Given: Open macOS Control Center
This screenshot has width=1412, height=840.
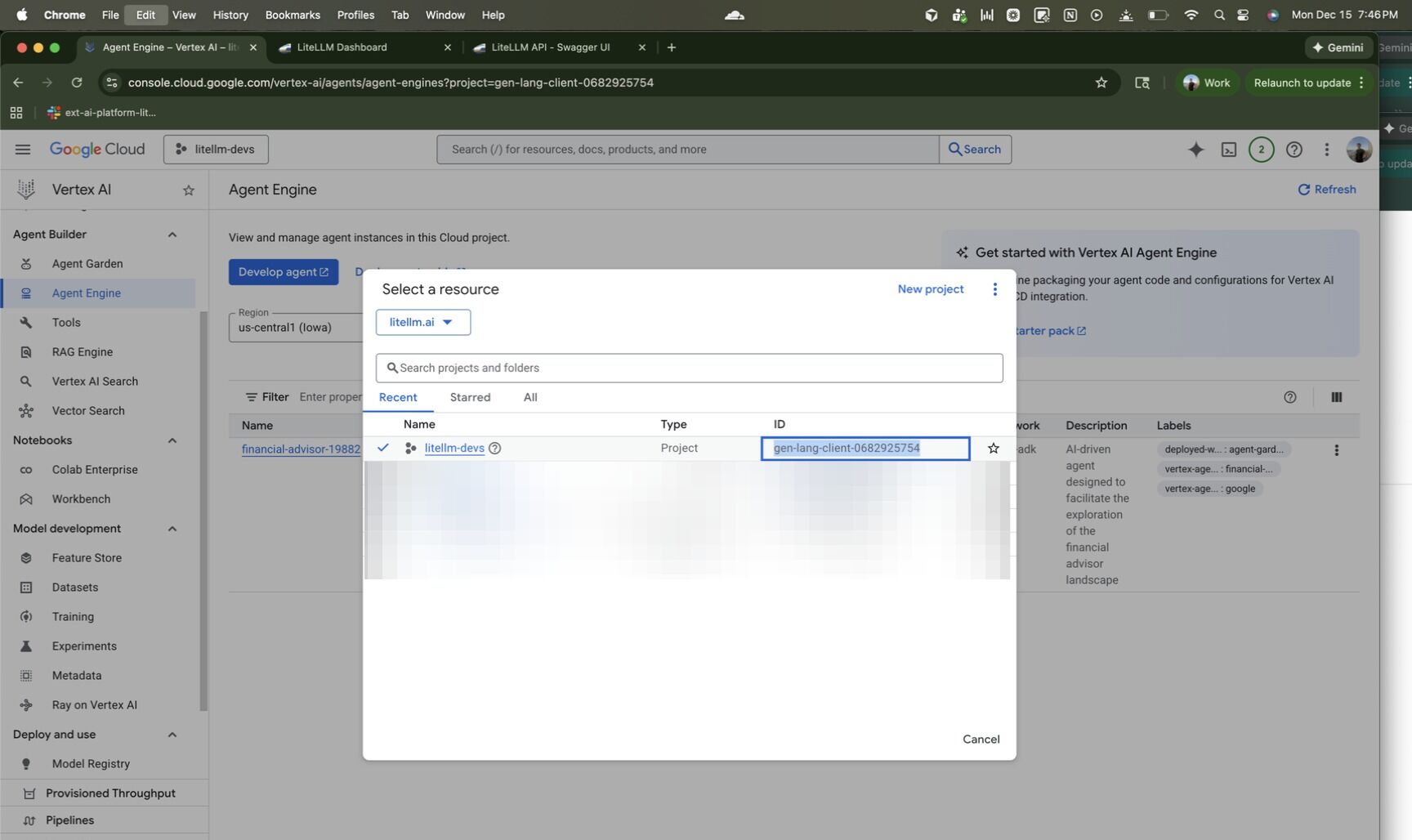Looking at the screenshot, I should click(x=1243, y=15).
